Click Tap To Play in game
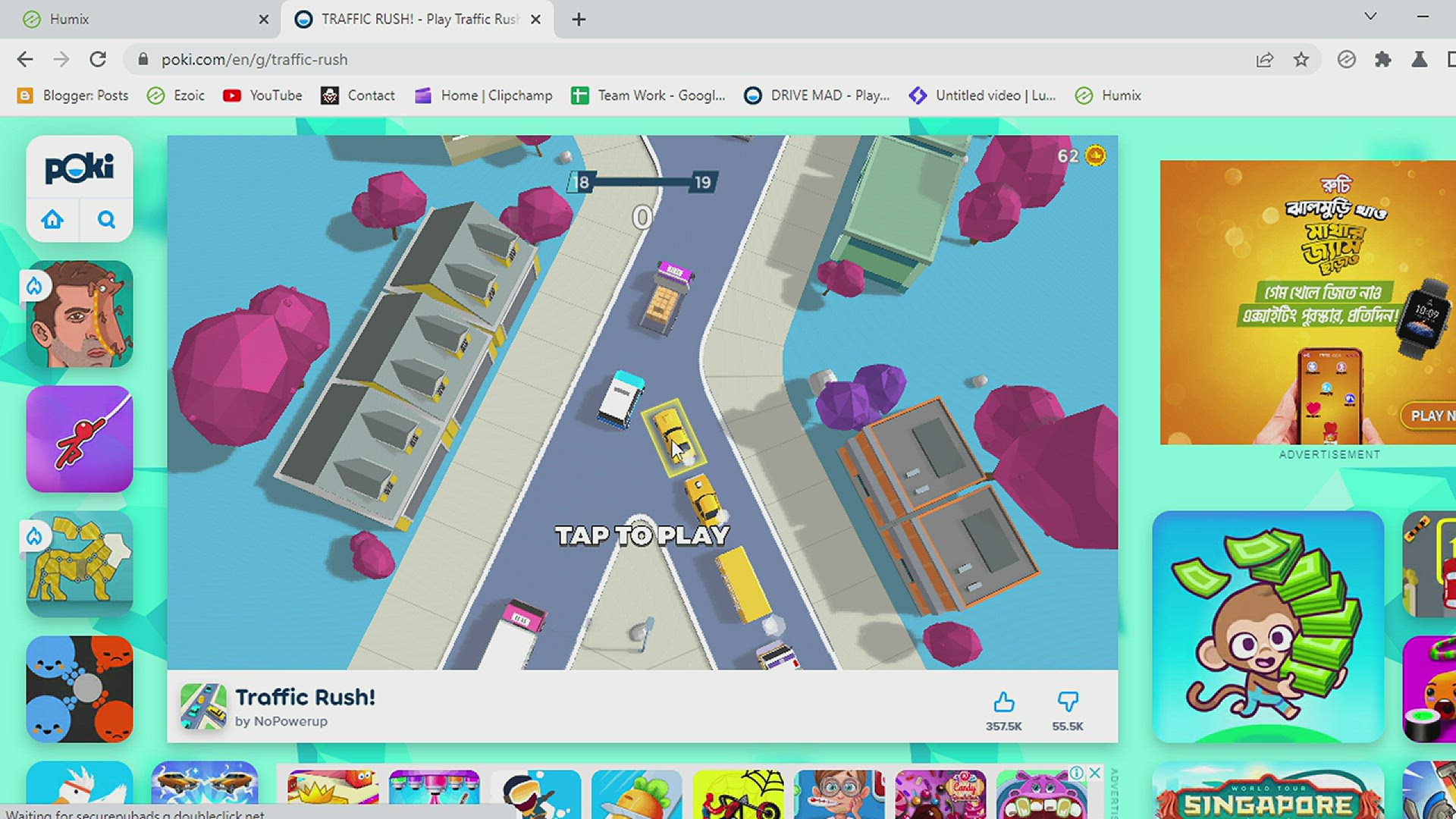Screen dimensions: 1456x819 pos(642,535)
